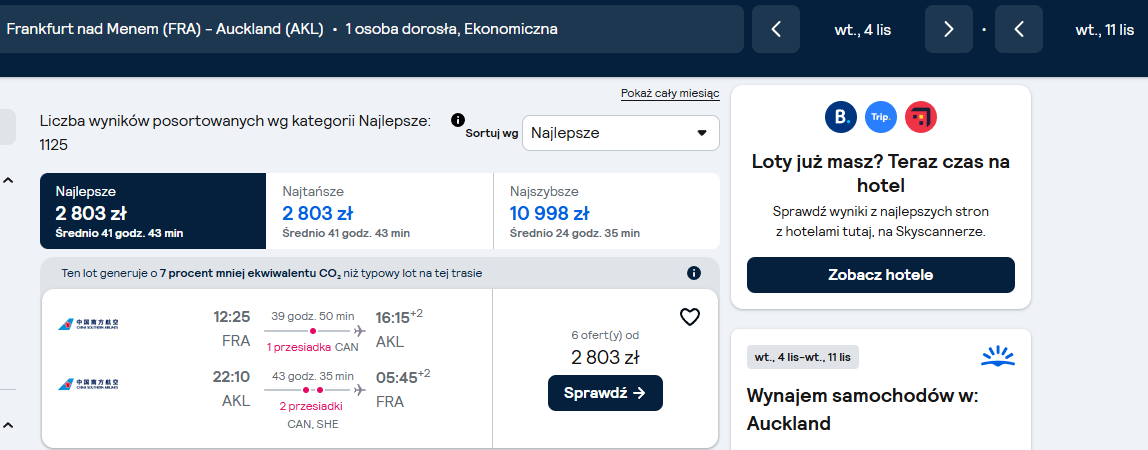Click China Southern logo on outbound flight
This screenshot has height=450, width=1148.
[x=88, y=323]
